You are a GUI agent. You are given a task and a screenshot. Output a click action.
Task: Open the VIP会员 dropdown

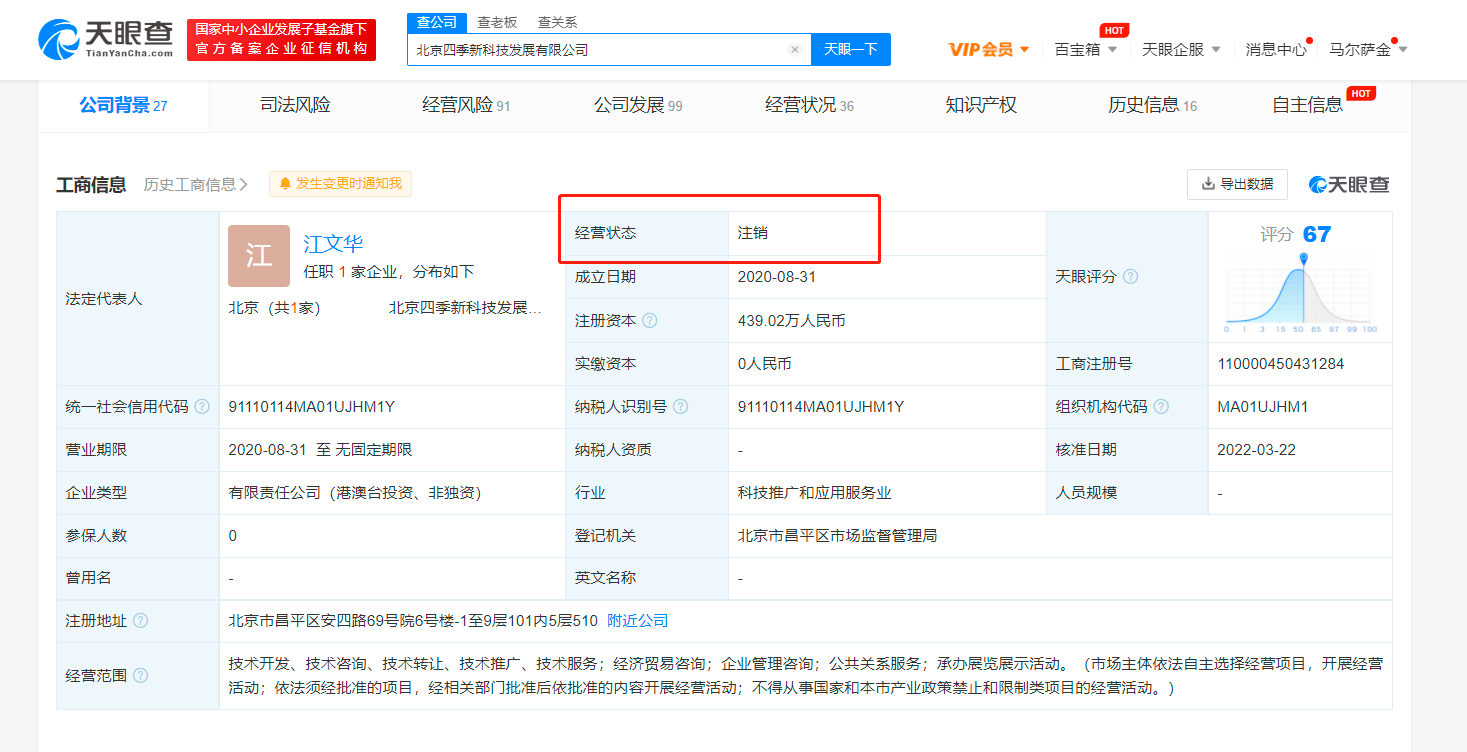pyautogui.click(x=989, y=49)
